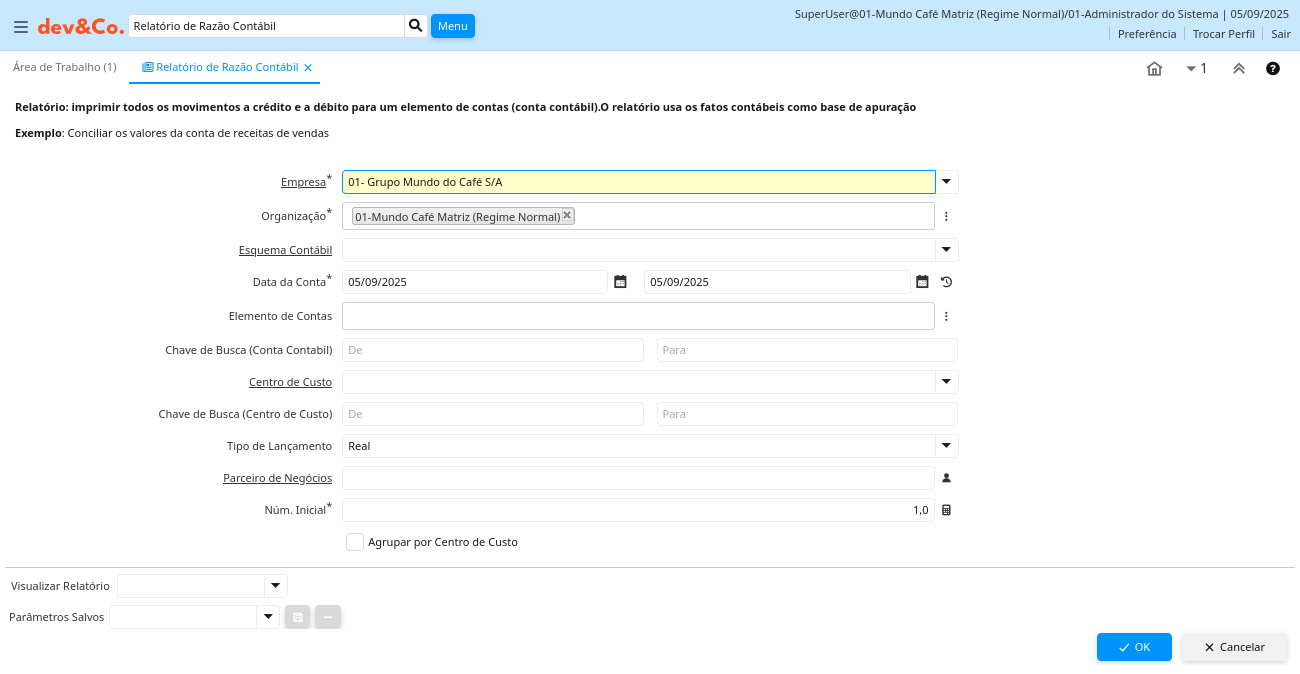Open calendar for start Data da Conta

tap(620, 282)
